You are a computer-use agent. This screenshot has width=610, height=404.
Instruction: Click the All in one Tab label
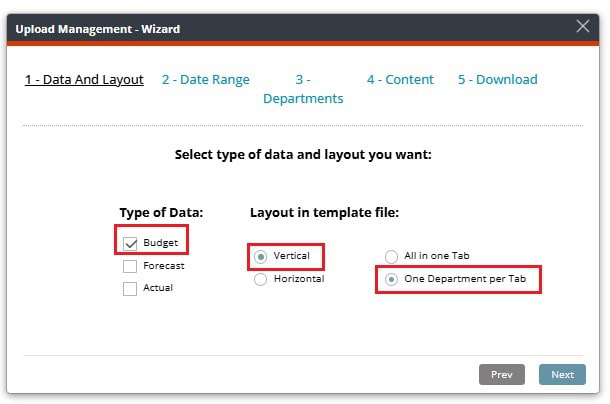(x=436, y=256)
